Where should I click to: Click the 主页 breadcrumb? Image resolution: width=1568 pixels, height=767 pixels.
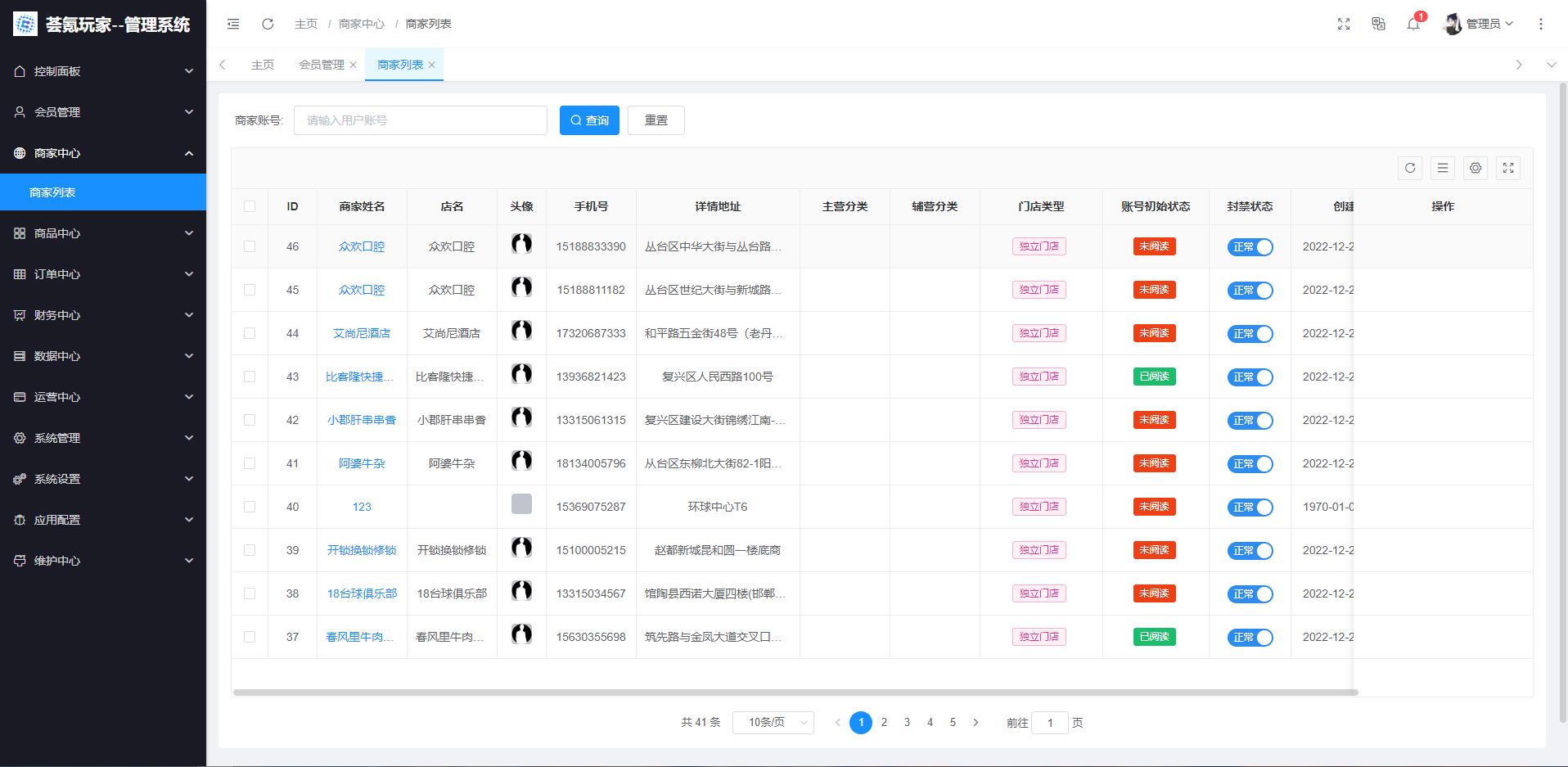(x=306, y=24)
